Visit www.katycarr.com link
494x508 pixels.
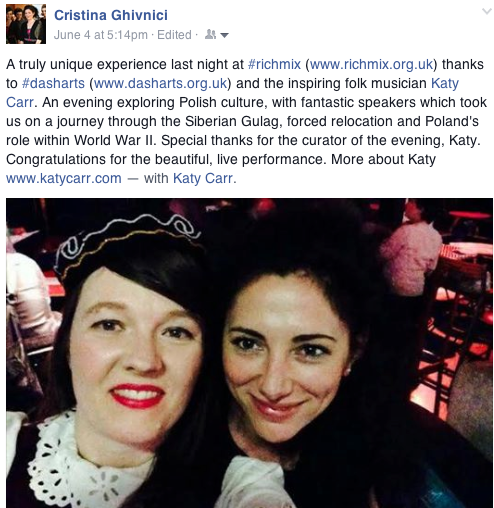click(x=64, y=178)
